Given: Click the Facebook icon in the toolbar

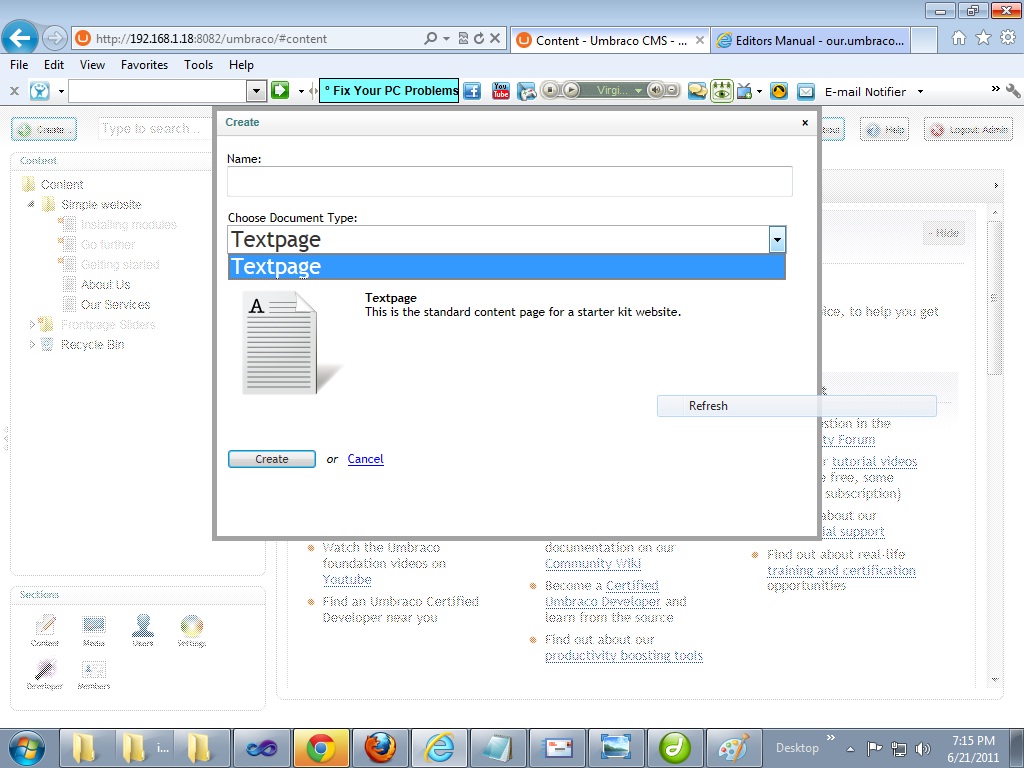Looking at the screenshot, I should (472, 91).
